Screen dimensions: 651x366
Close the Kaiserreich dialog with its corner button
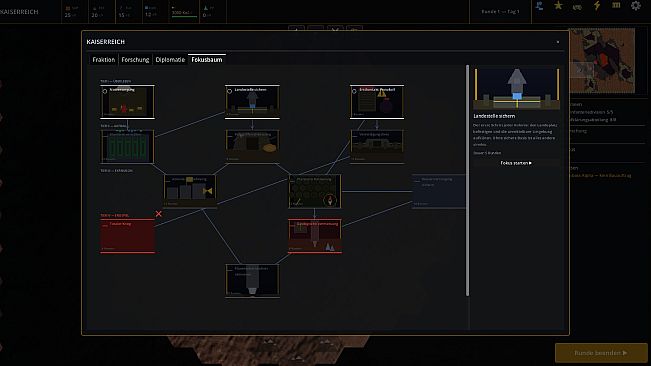coord(558,42)
